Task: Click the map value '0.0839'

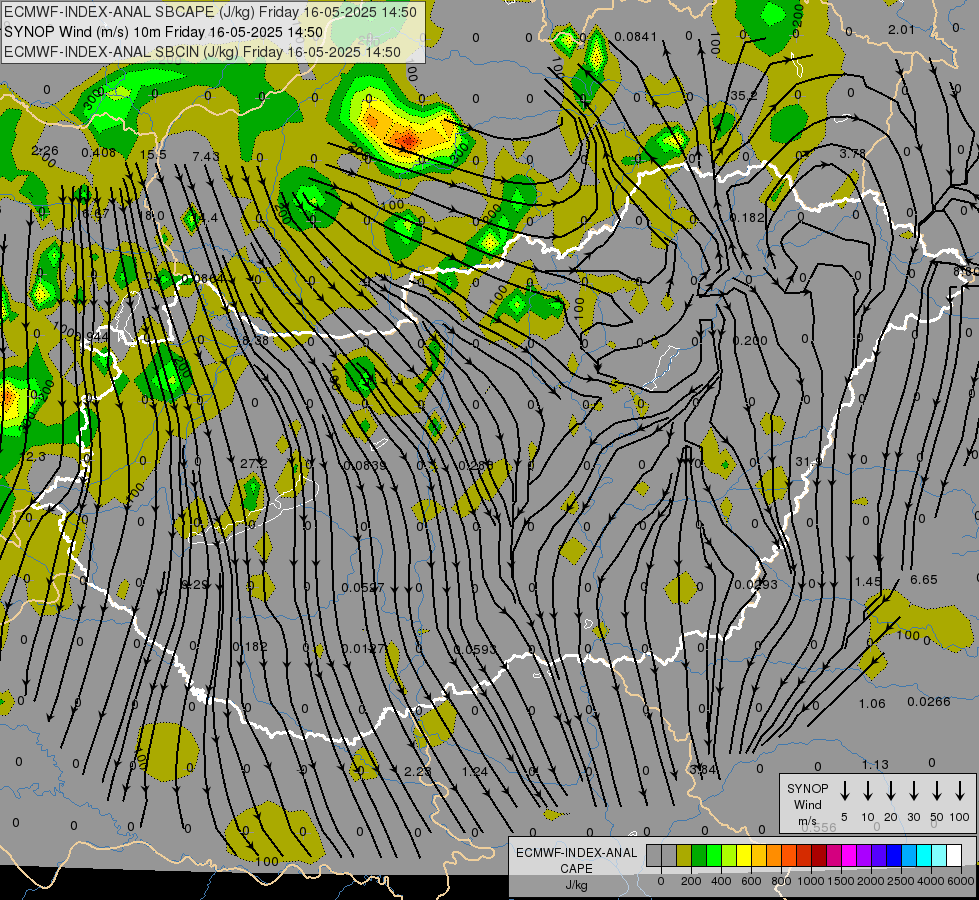Action: pos(365,465)
